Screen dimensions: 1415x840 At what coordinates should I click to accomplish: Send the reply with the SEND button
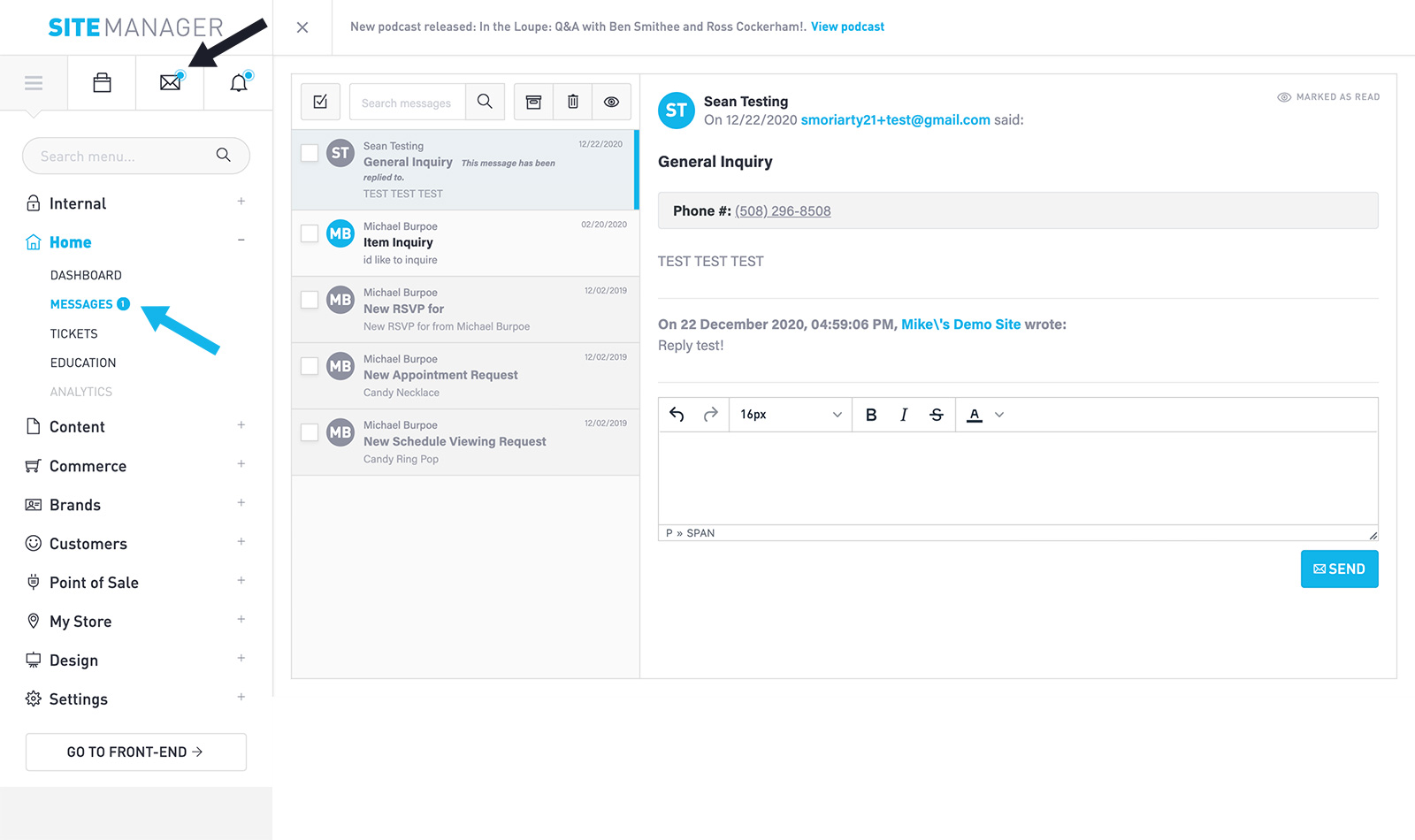tap(1339, 569)
